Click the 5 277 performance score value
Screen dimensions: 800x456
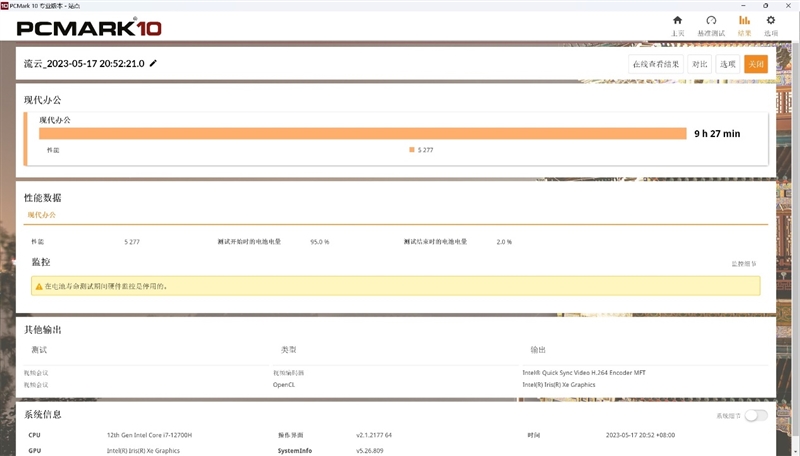[x=132, y=242]
